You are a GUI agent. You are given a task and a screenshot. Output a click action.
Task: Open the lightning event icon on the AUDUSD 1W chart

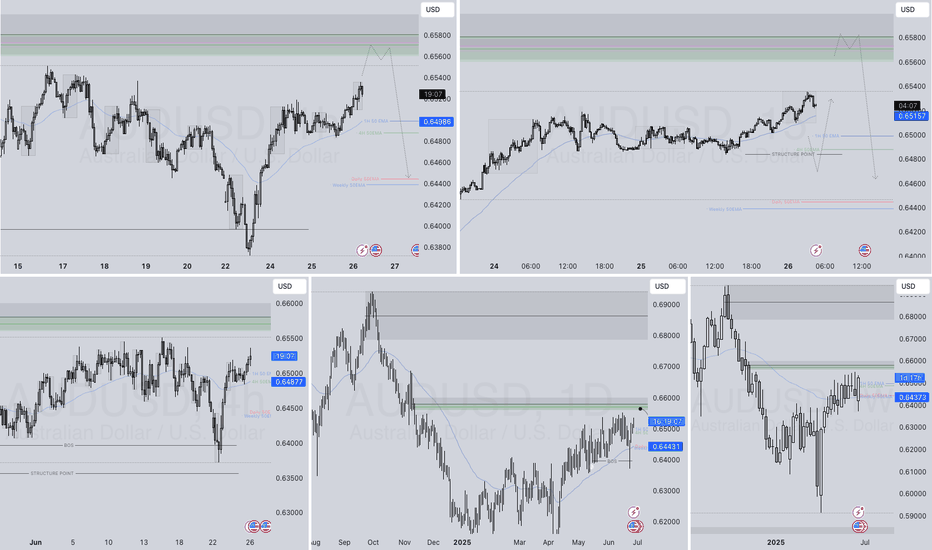point(858,512)
